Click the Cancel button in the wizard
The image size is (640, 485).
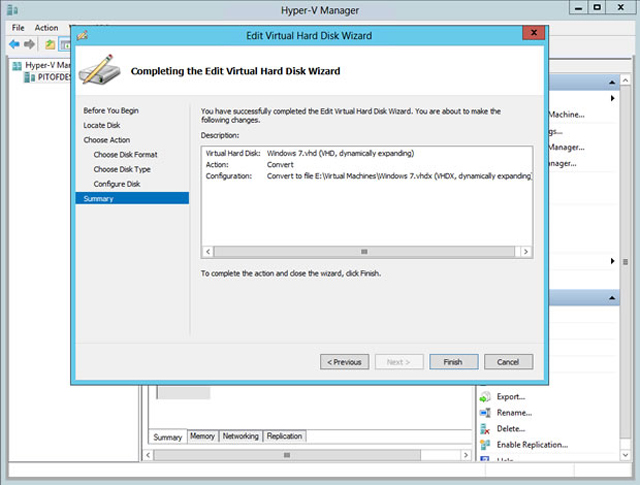click(x=508, y=362)
